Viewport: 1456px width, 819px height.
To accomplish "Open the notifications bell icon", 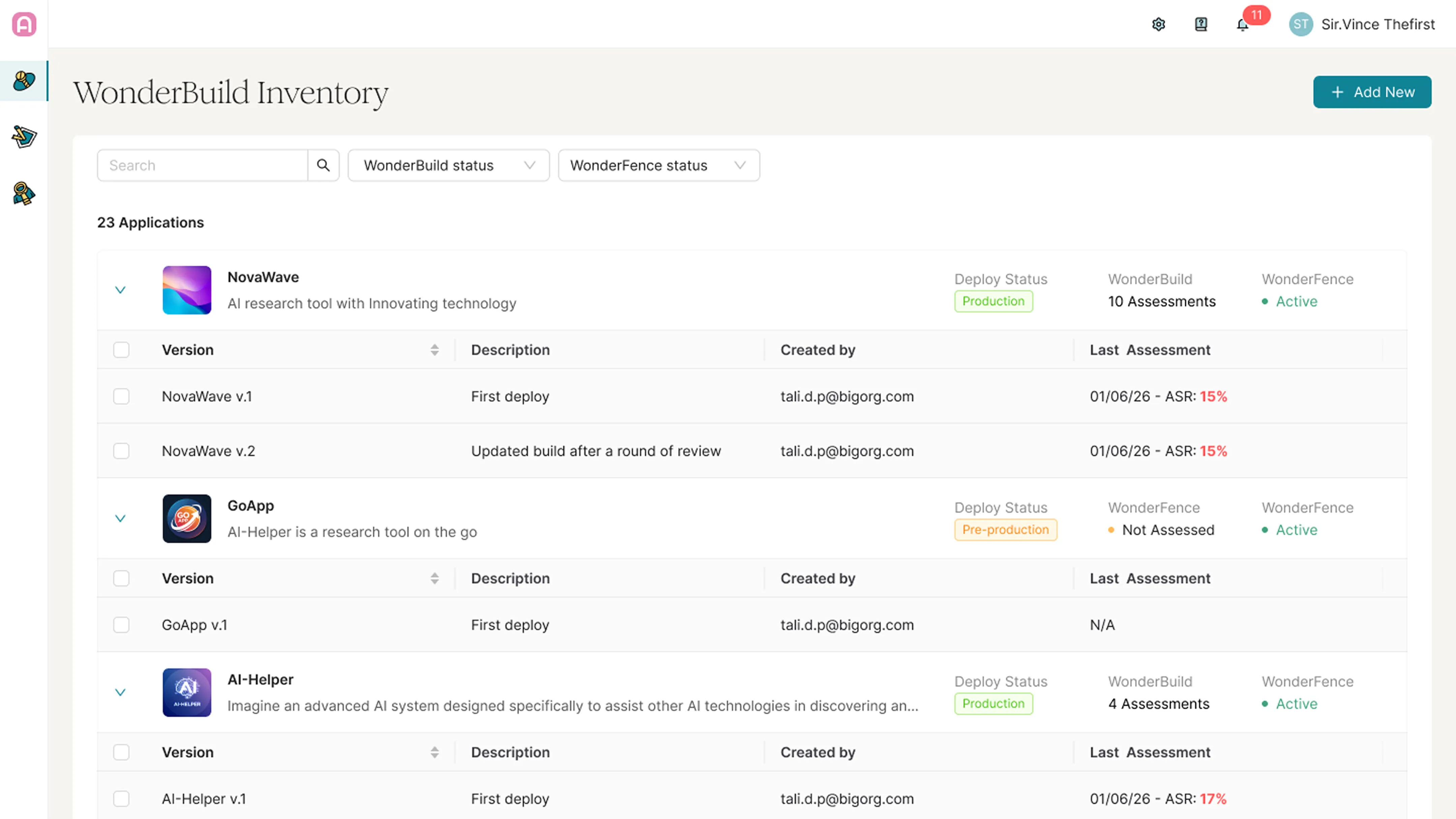I will point(1242,25).
